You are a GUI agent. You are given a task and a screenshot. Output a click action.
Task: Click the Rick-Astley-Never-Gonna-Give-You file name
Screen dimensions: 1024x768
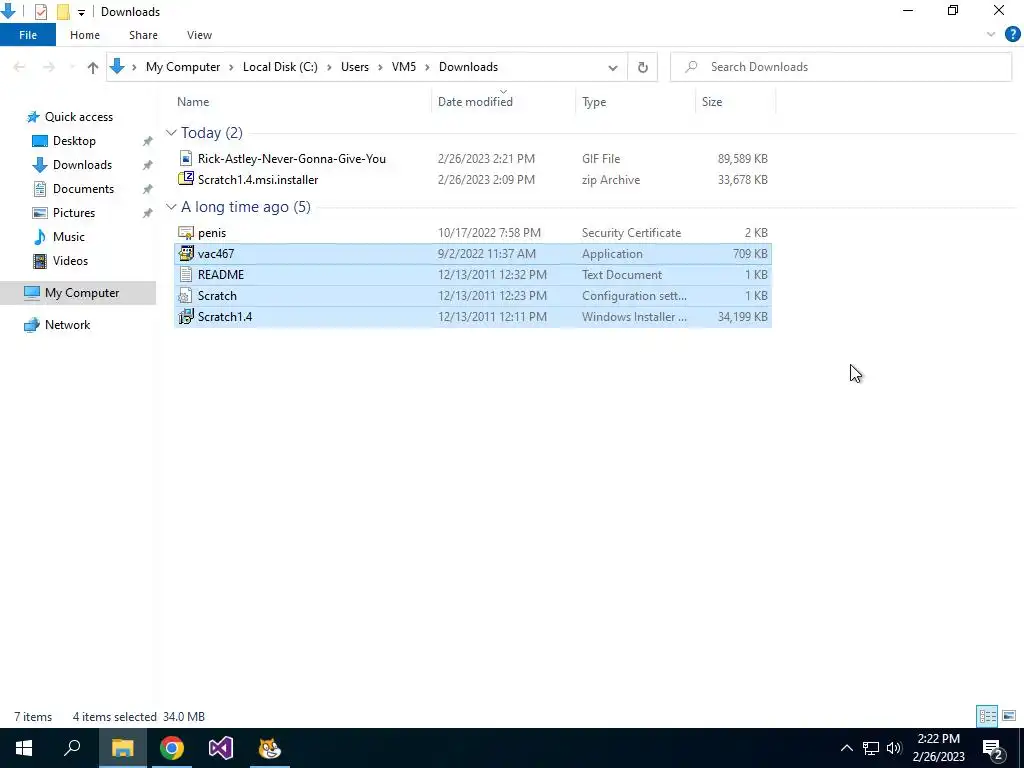(292, 159)
